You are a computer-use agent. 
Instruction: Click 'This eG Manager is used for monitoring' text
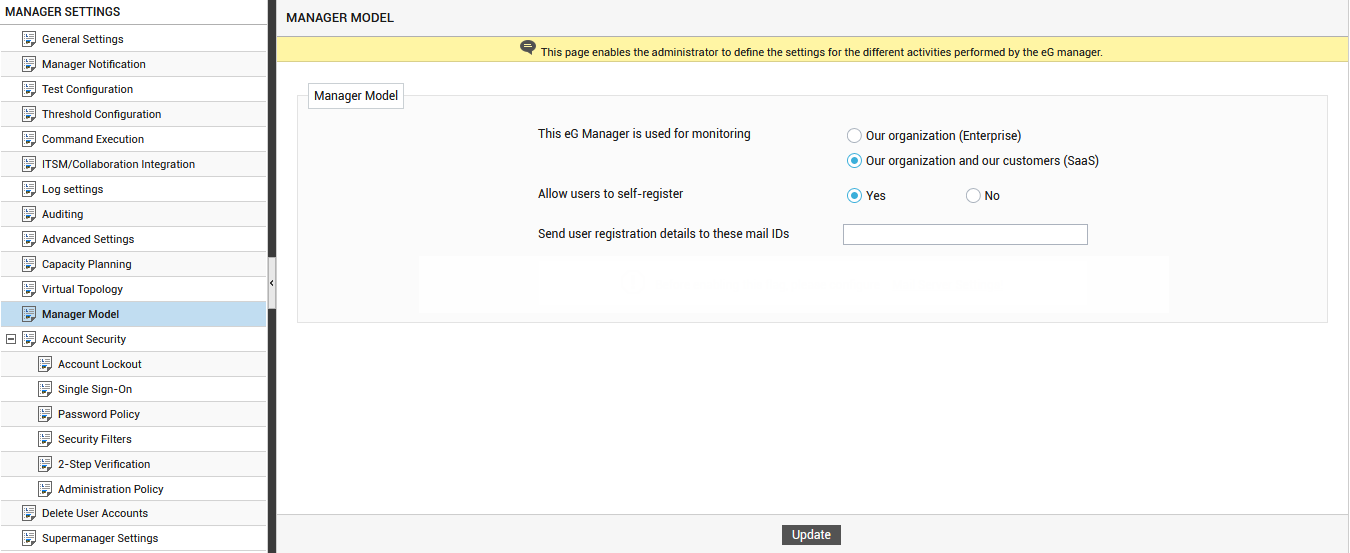coord(644,134)
